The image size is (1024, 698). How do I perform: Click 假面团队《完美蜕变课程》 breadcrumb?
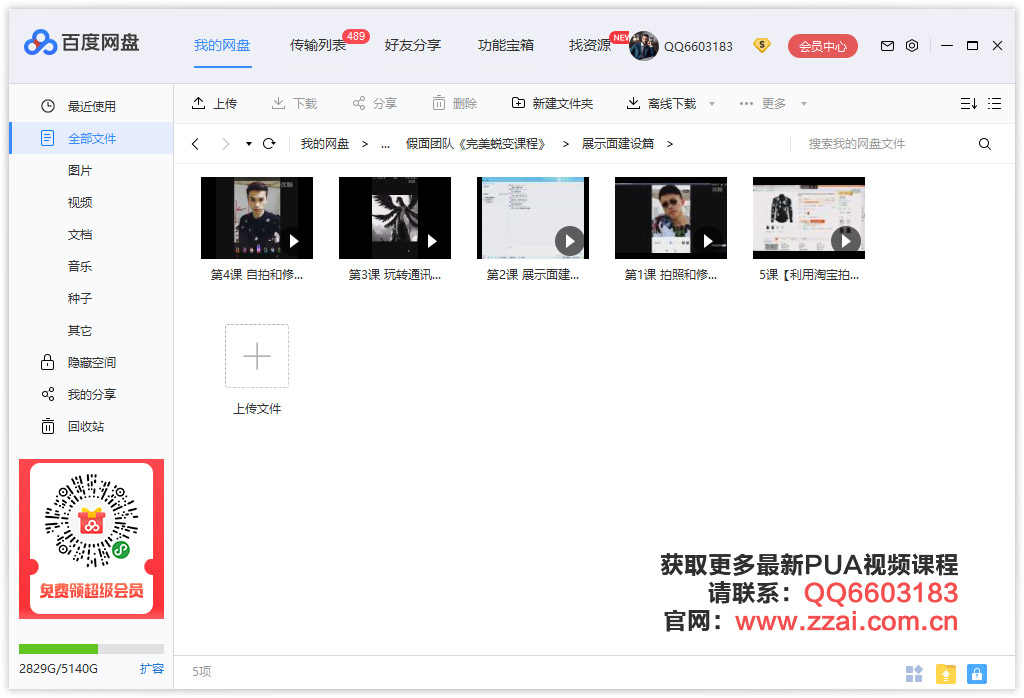pyautogui.click(x=475, y=144)
